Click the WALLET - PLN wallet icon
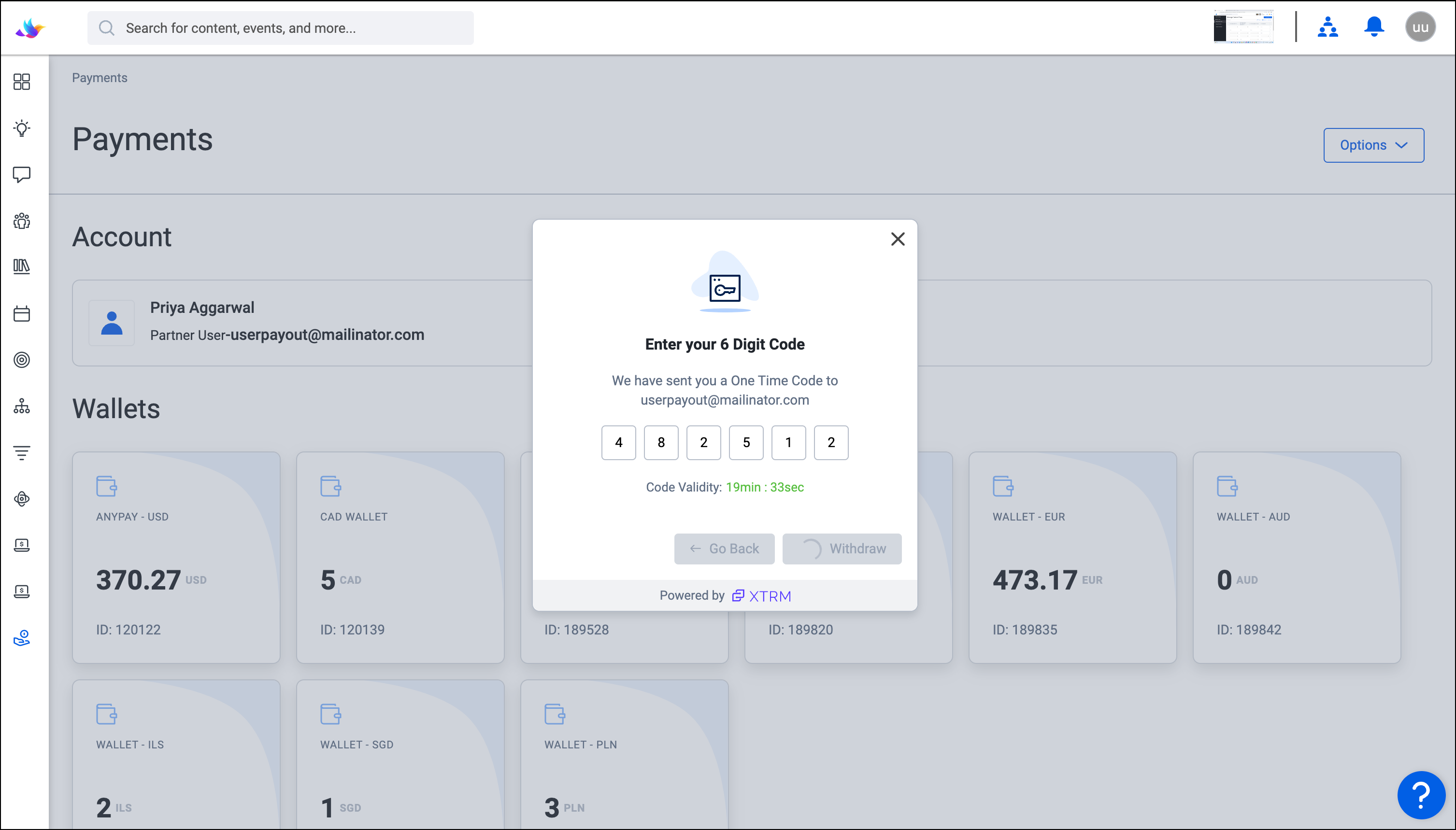The height and width of the screenshot is (830, 1456). coord(555,714)
